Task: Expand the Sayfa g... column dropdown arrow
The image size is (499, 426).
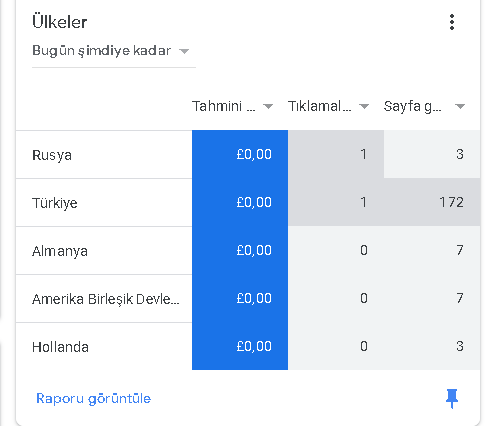Action: coord(460,107)
